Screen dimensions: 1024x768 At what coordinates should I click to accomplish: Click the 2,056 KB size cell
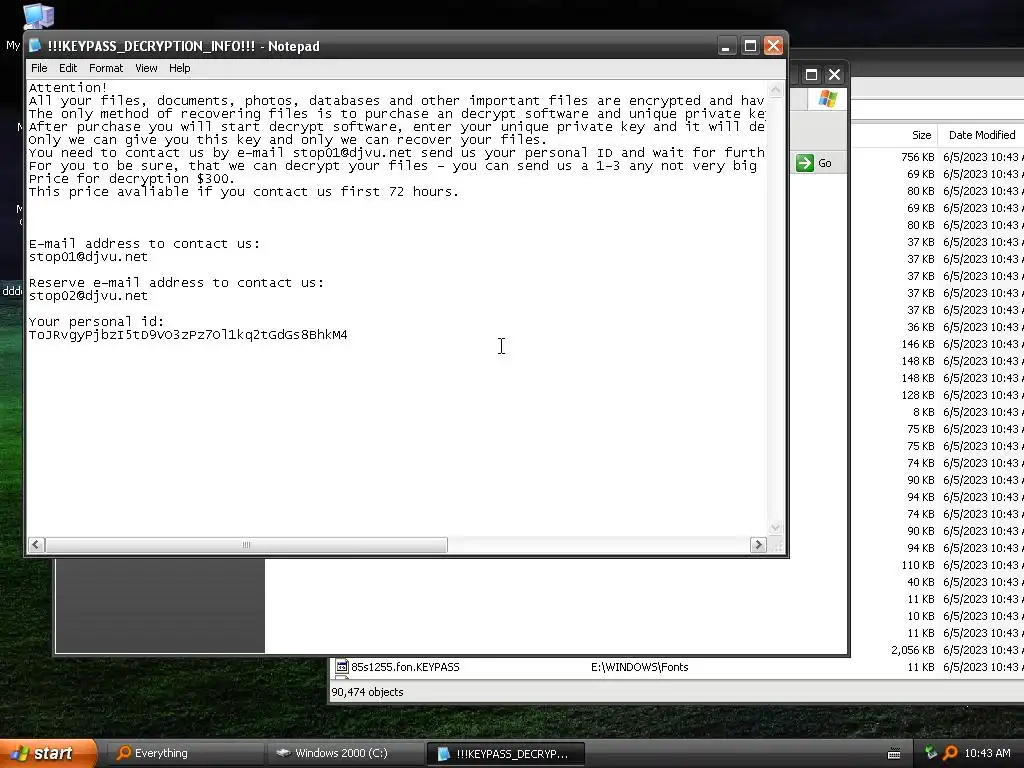912,650
